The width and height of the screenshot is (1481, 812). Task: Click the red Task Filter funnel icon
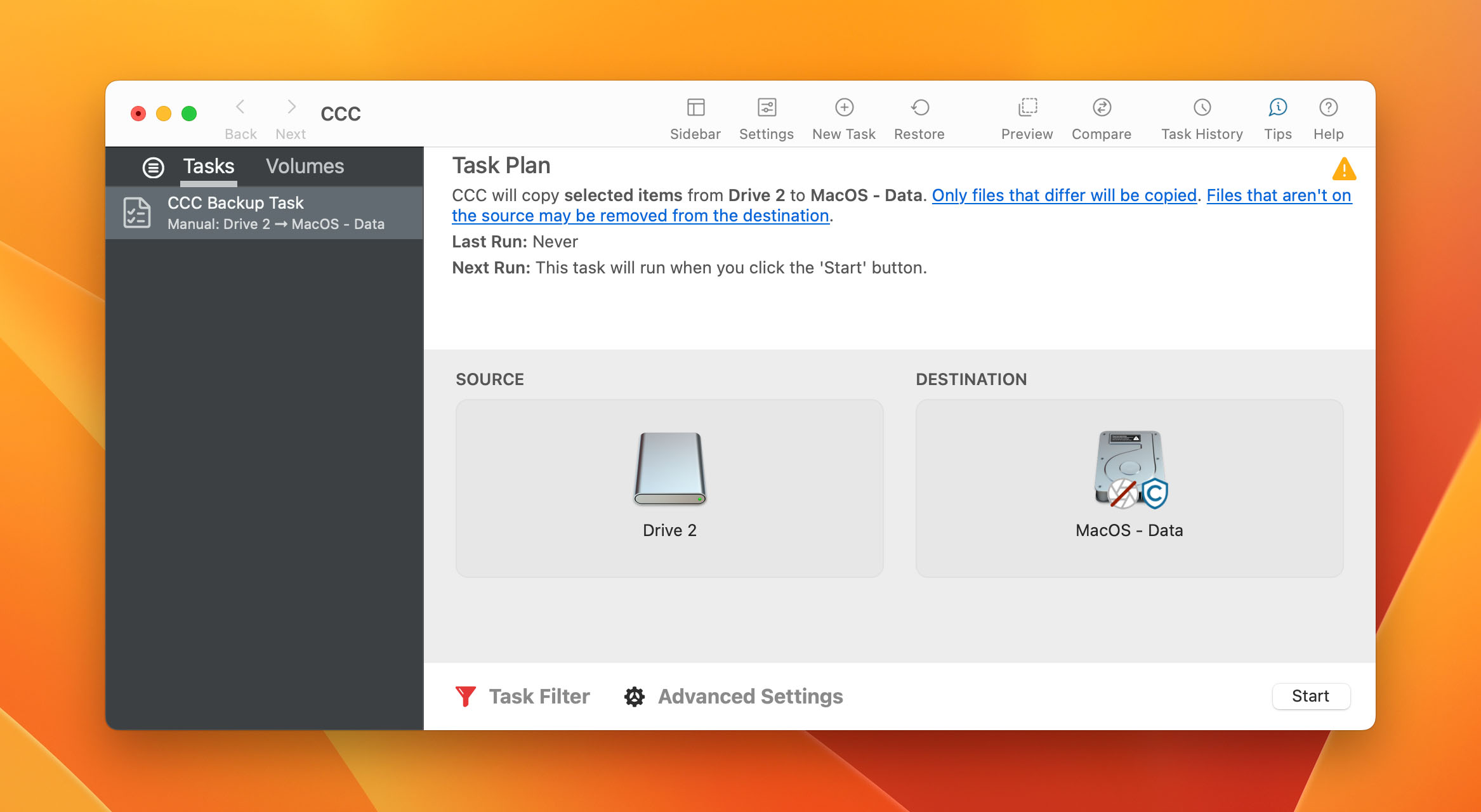click(466, 697)
